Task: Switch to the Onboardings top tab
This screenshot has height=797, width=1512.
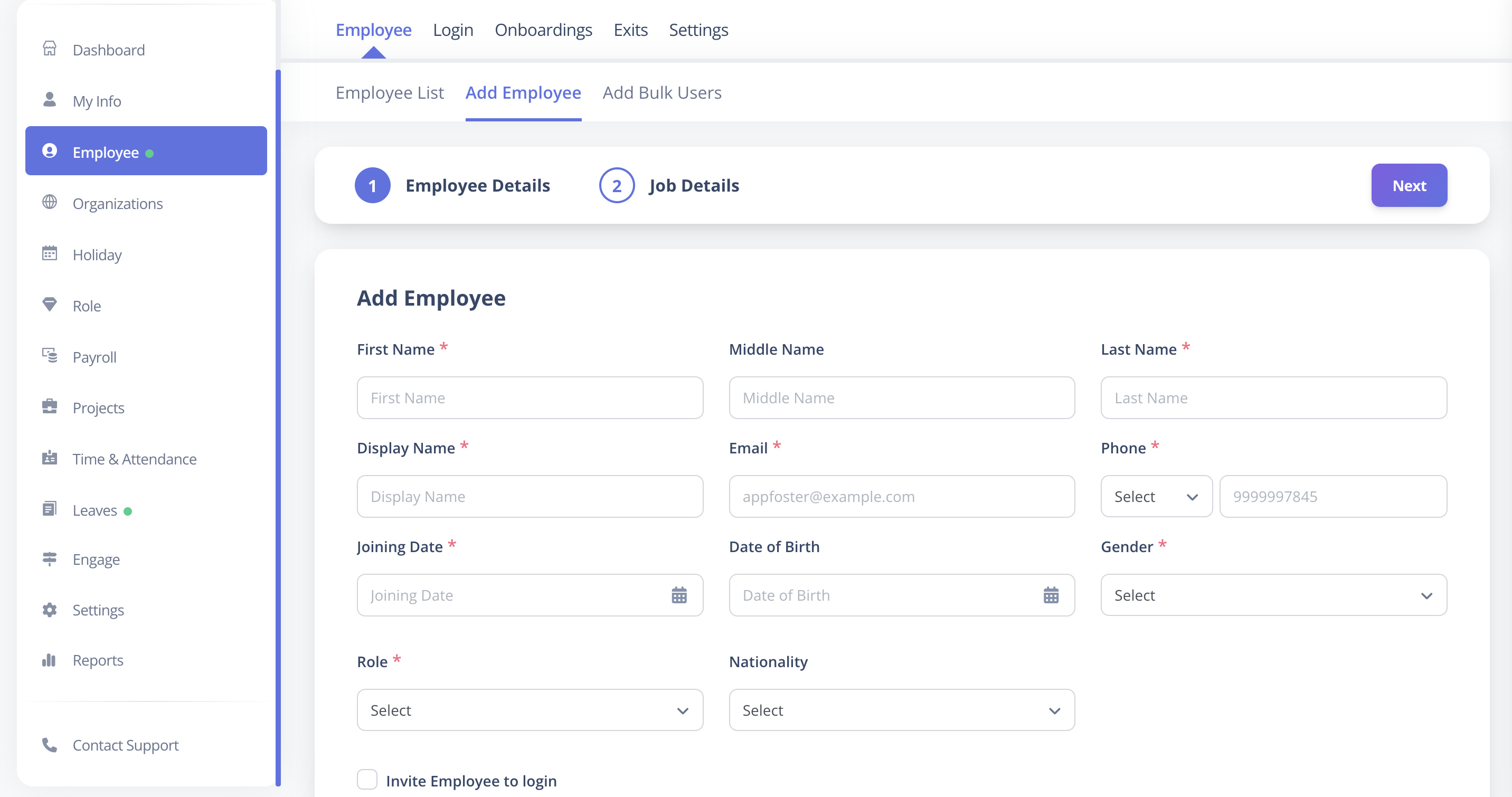Action: coord(544,30)
